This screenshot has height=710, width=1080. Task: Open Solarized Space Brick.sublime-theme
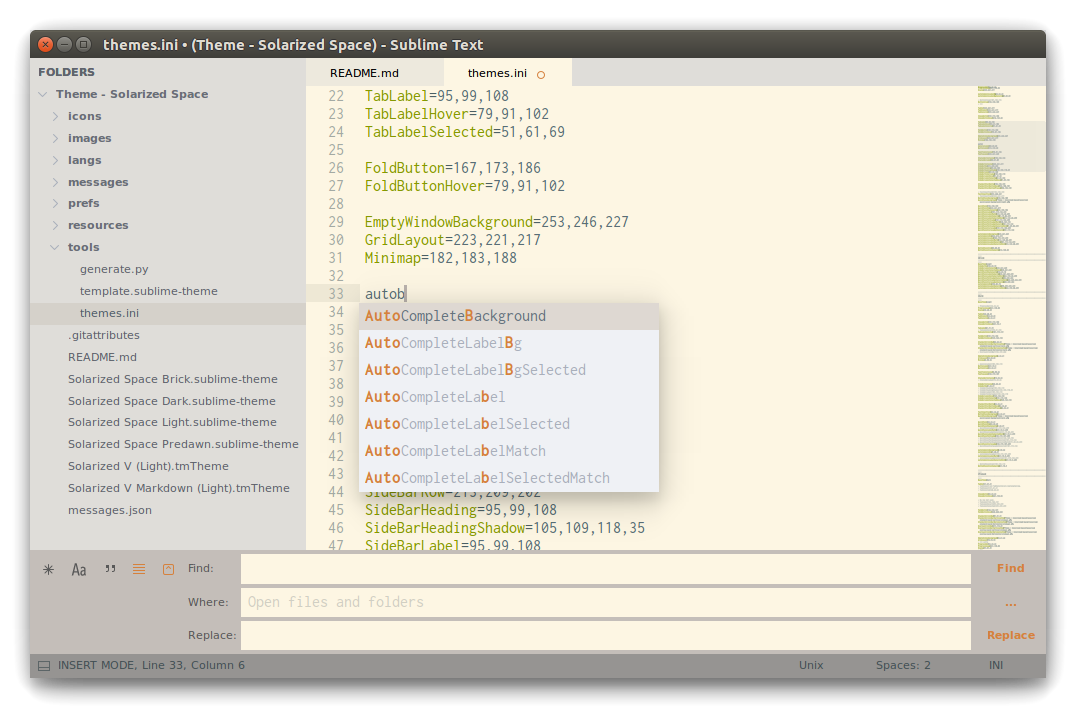173,379
